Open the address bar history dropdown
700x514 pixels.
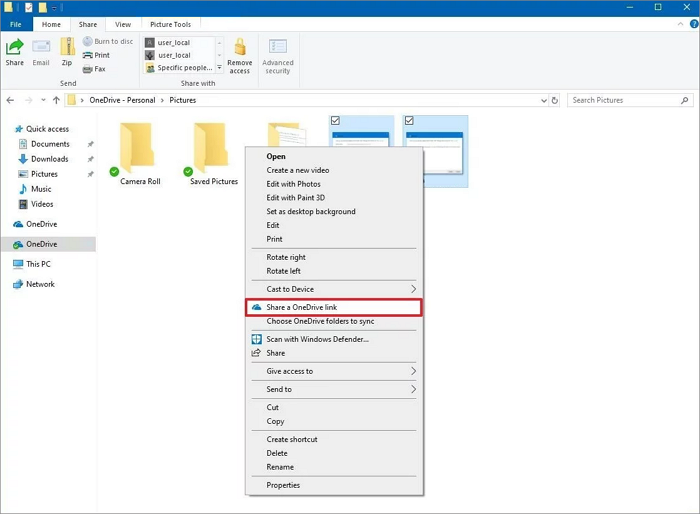tap(543, 100)
